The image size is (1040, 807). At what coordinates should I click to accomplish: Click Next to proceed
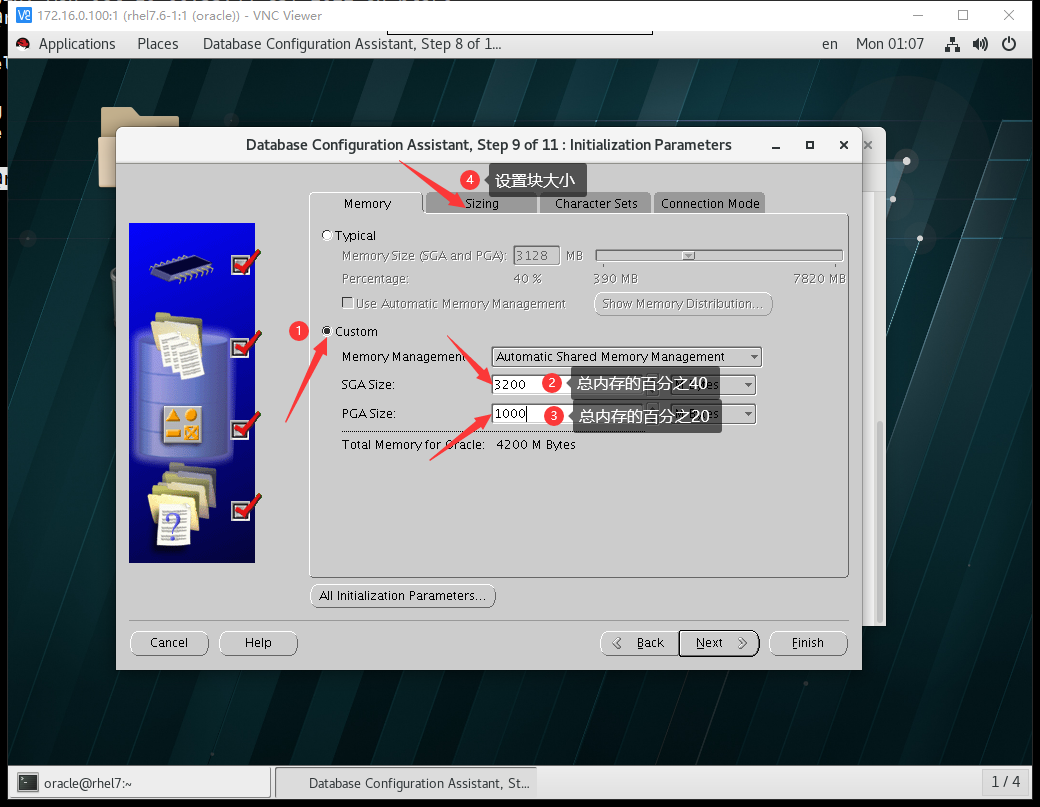pyautogui.click(x=719, y=643)
